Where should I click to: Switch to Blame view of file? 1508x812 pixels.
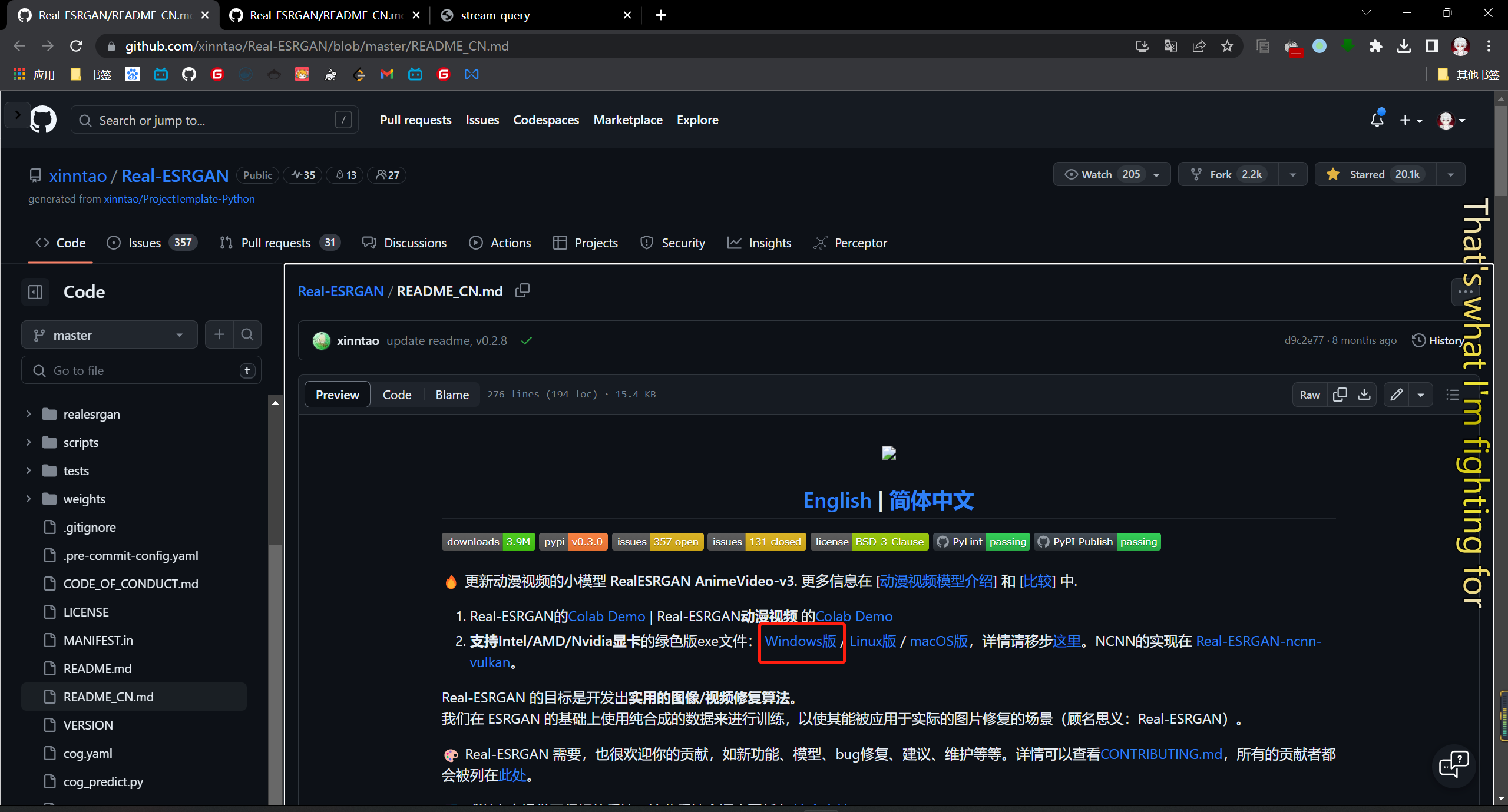click(452, 395)
